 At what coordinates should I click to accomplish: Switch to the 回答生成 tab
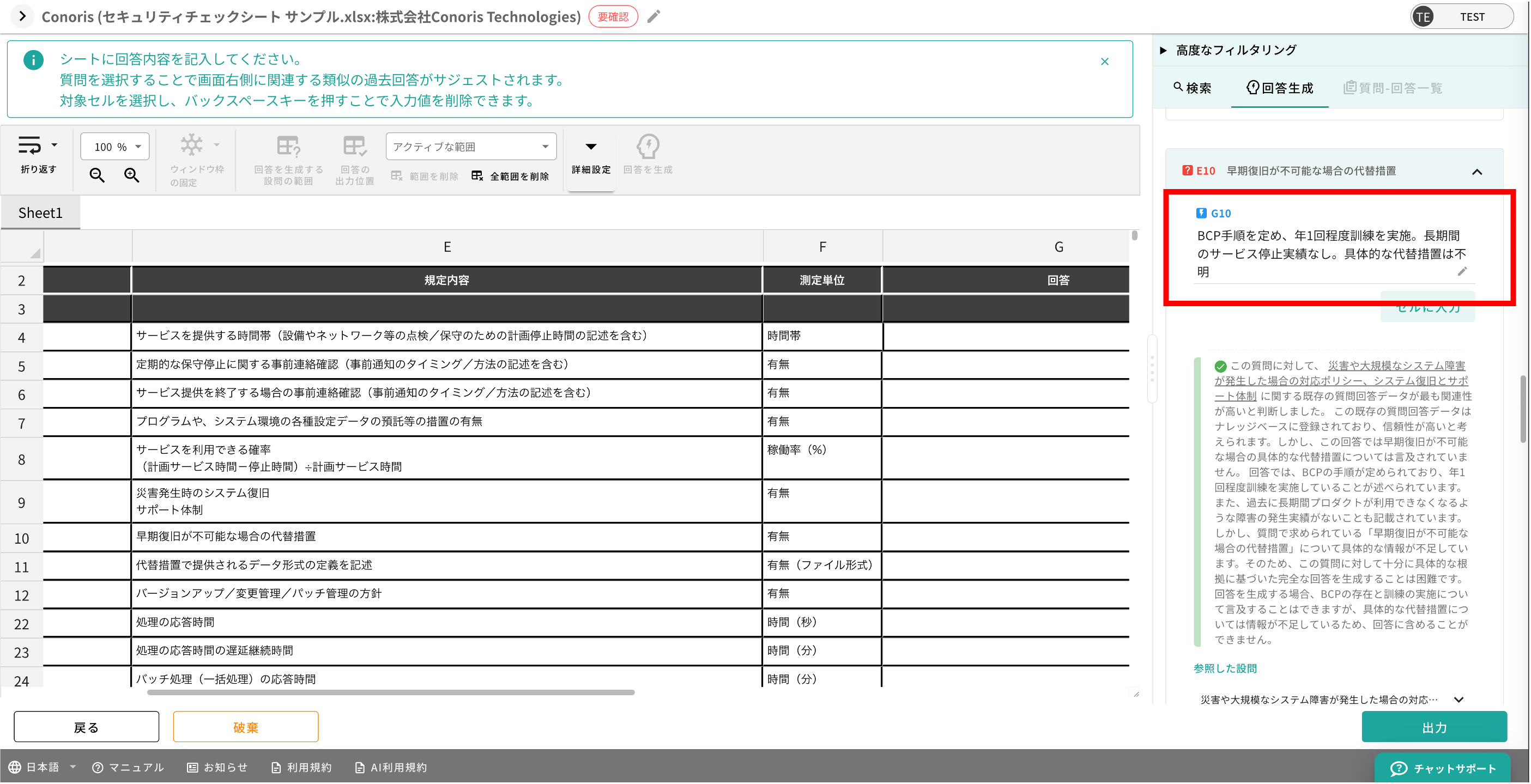tap(1279, 87)
